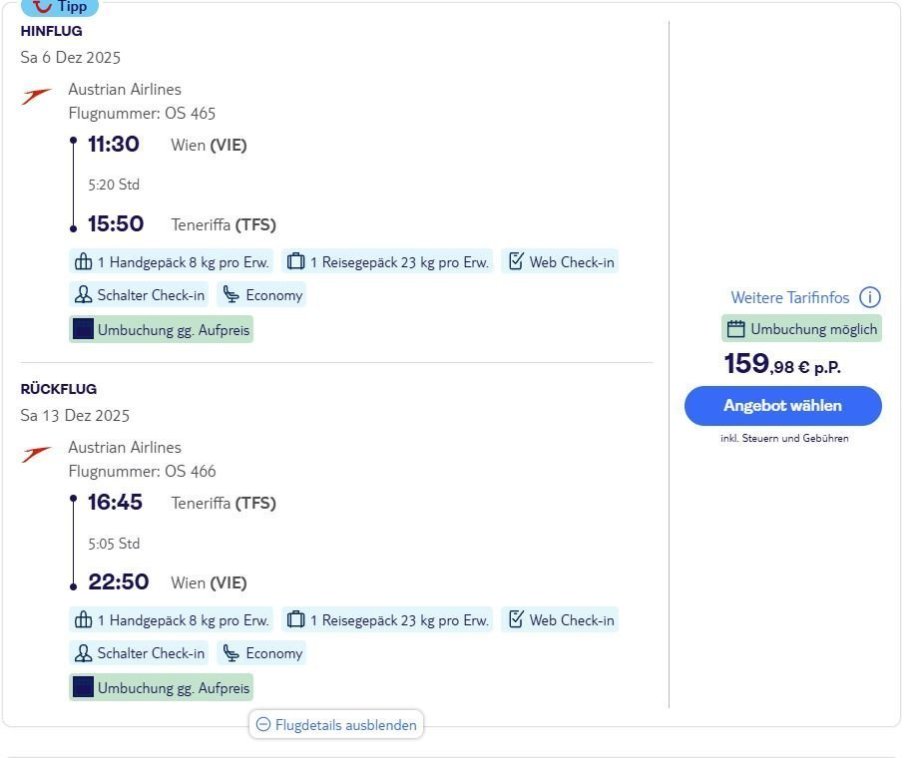The image size is (920, 758).
Task: Open the Weitere Tarifinfos link
Action: click(x=790, y=297)
